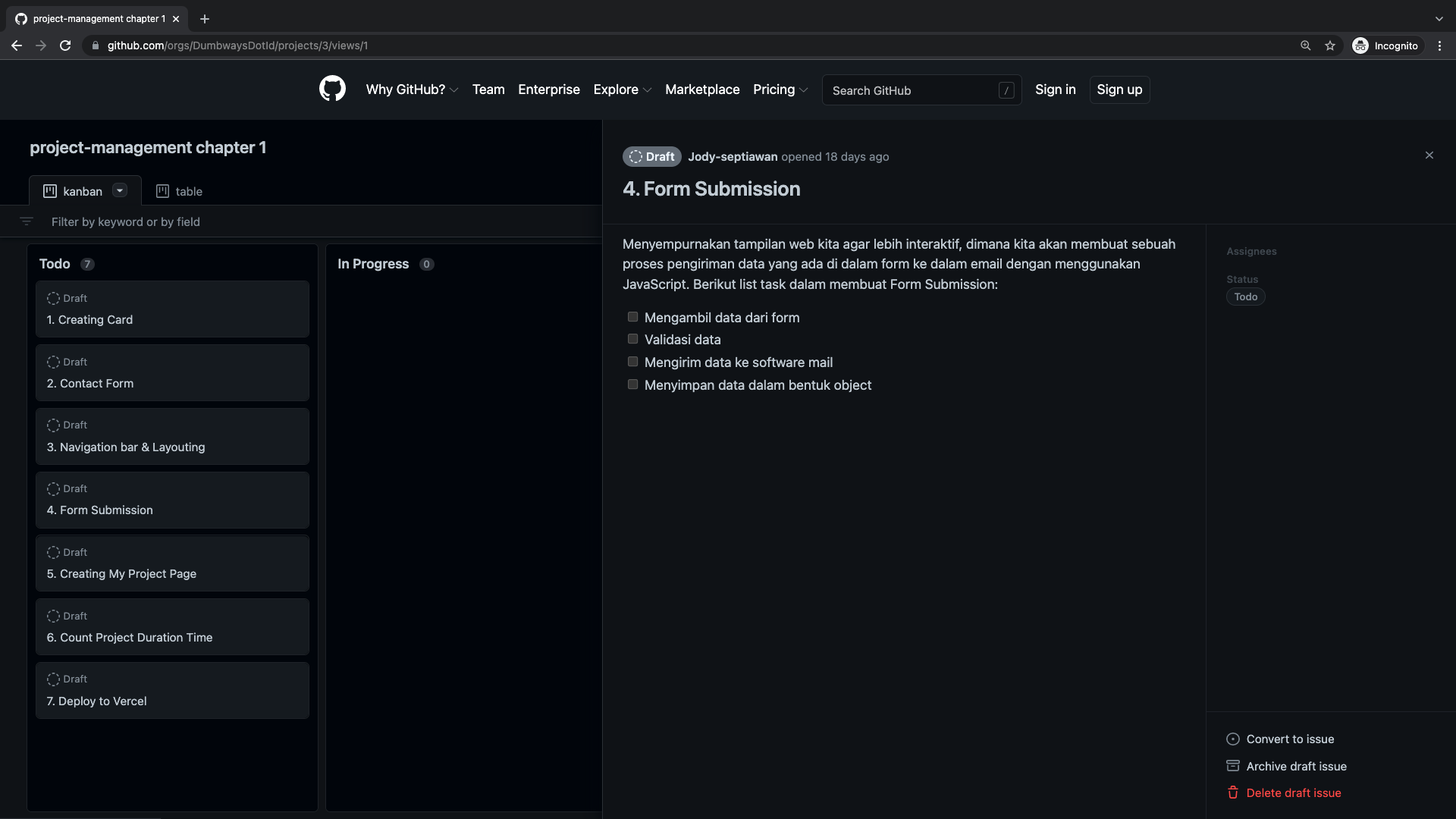
Task: Focus the Filter by keyword field
Action: (x=318, y=221)
